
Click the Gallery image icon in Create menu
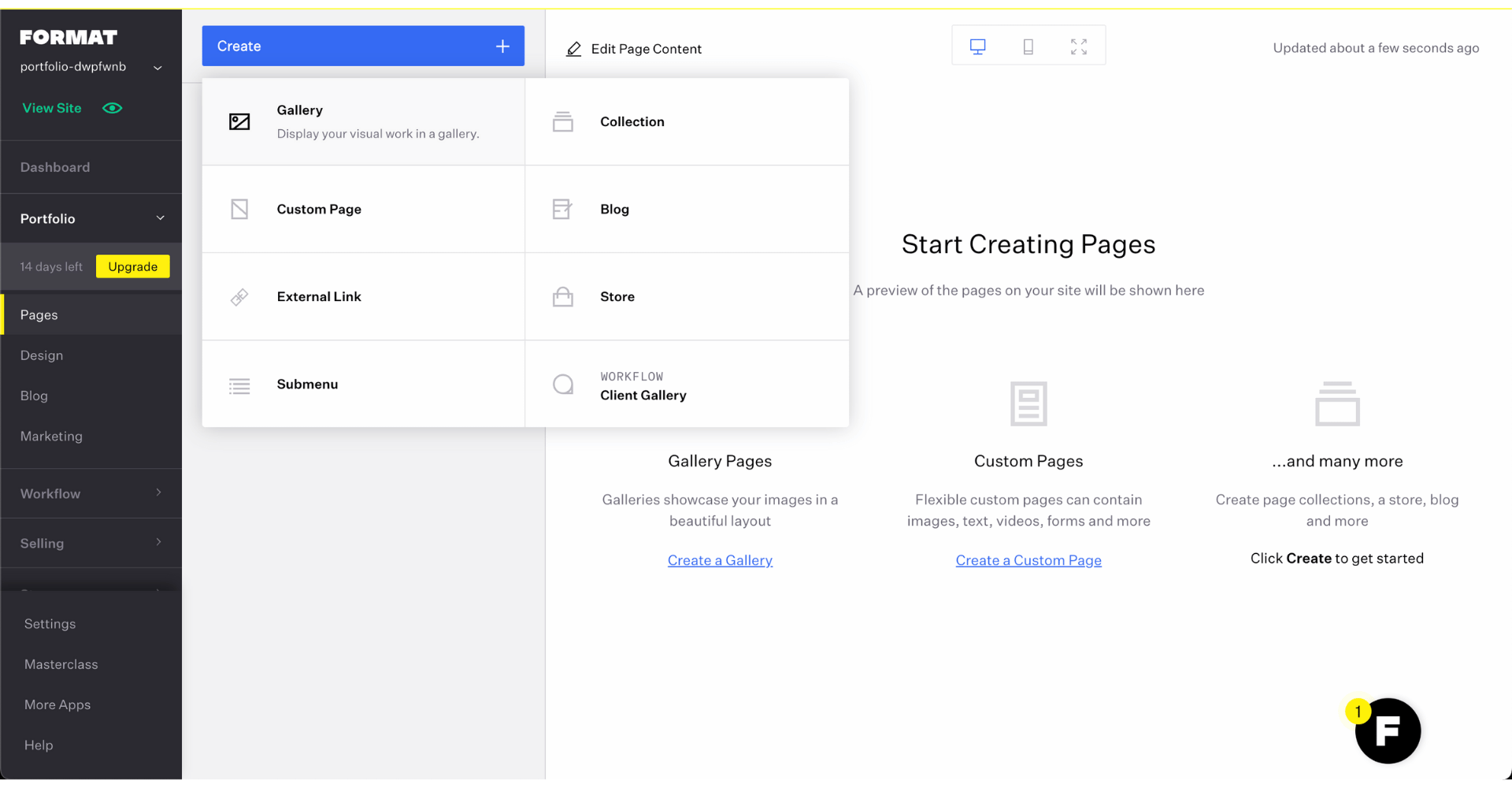(239, 121)
